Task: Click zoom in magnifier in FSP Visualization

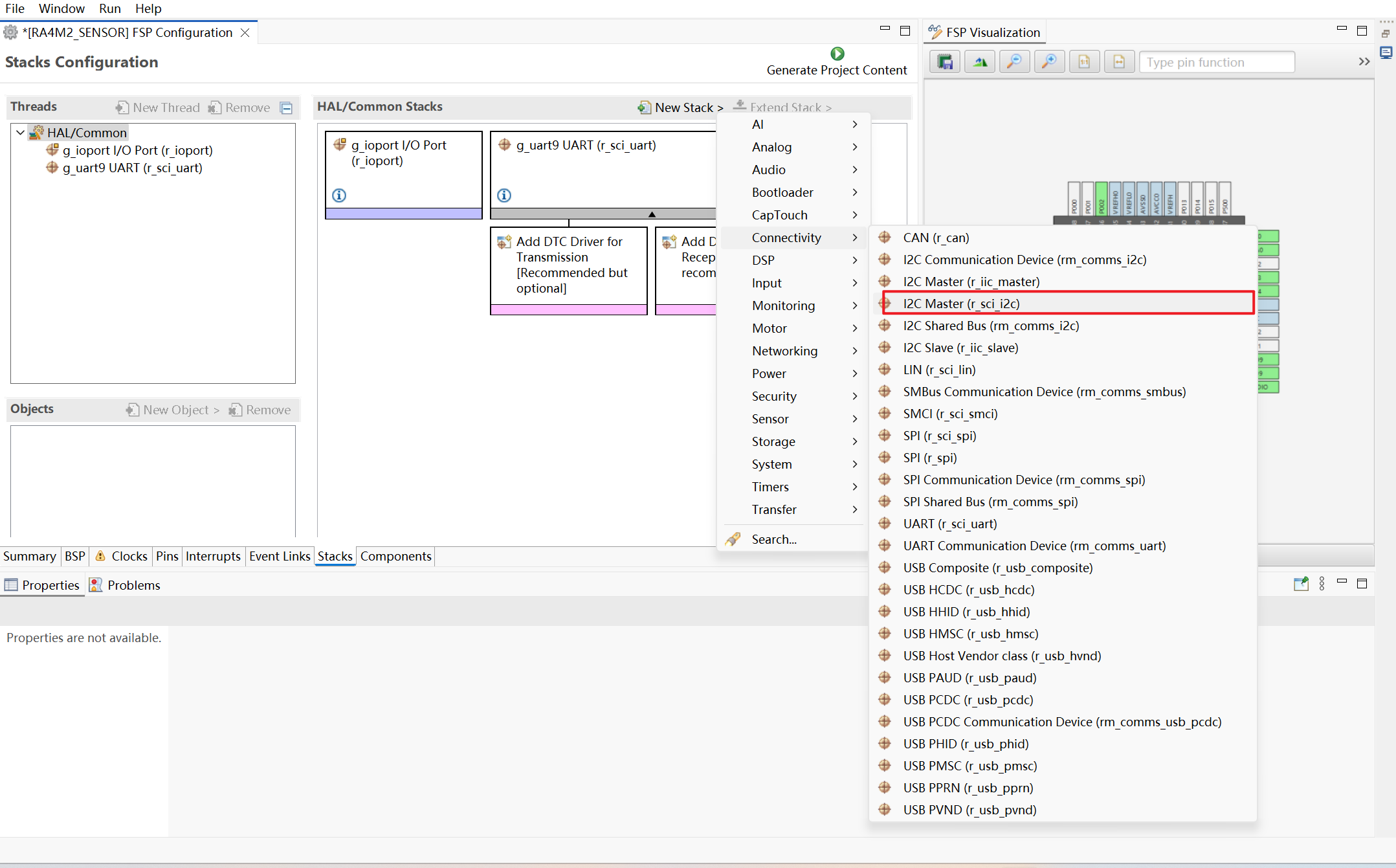Action: coord(1049,62)
